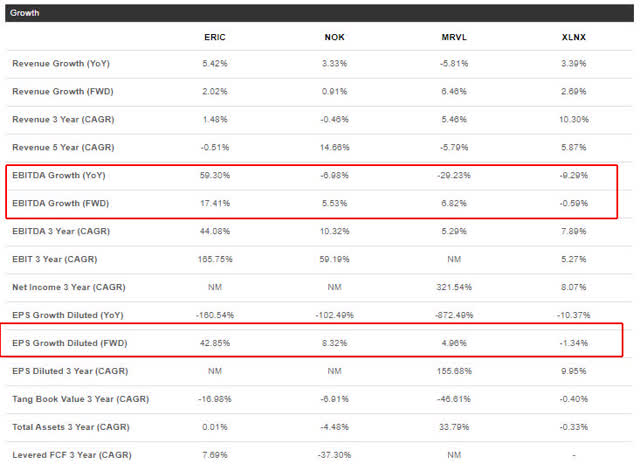Select the EBITDA Growth (YoY) row label
Image resolution: width=640 pixels, height=464 pixels.
[59, 175]
